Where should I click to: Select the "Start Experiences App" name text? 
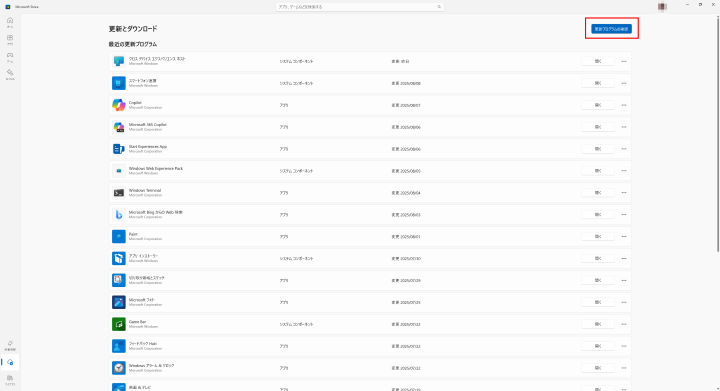[148, 146]
